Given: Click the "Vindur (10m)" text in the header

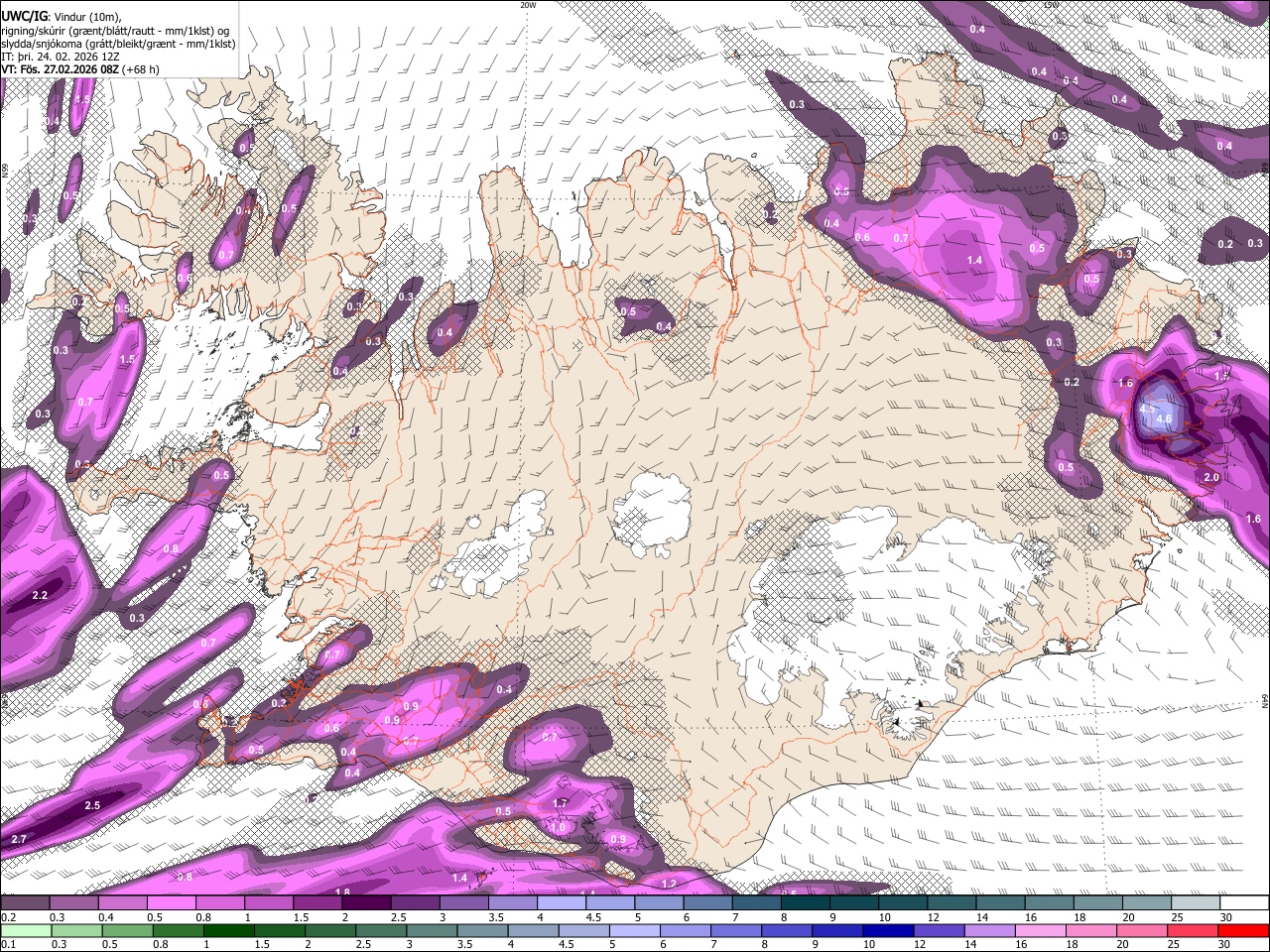Looking at the screenshot, I should coord(87,16).
